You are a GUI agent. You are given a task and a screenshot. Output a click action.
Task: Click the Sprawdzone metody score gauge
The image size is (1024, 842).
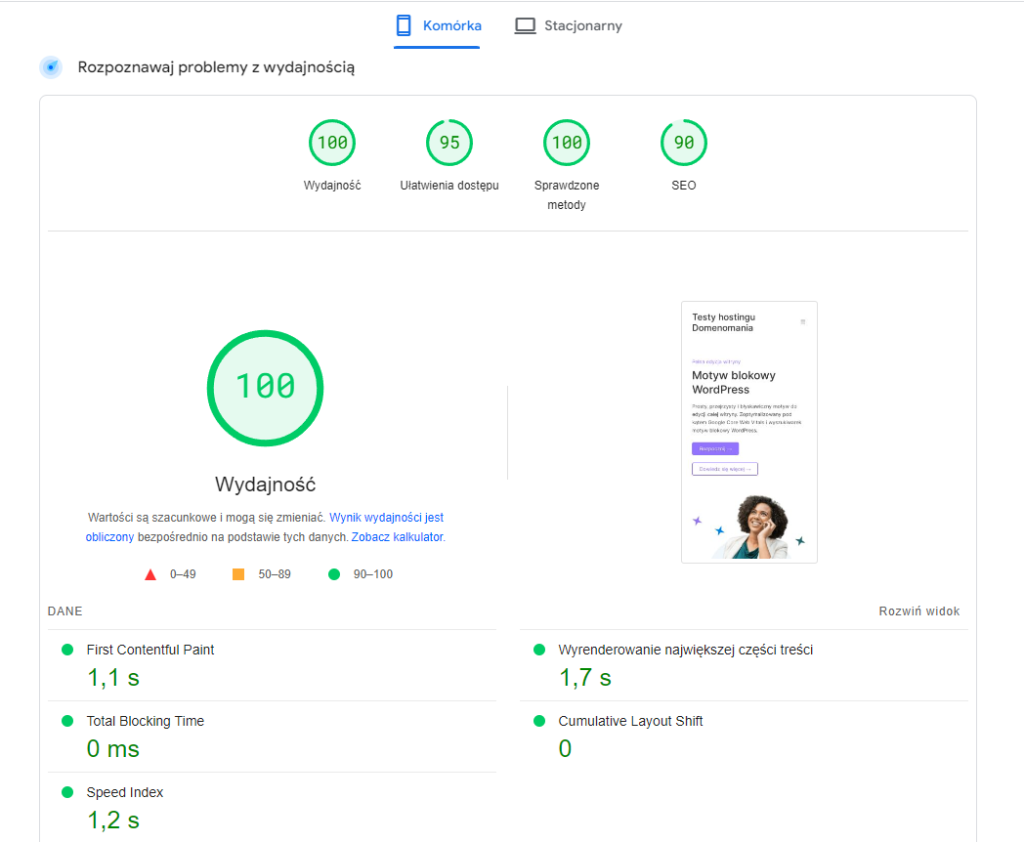pos(567,143)
